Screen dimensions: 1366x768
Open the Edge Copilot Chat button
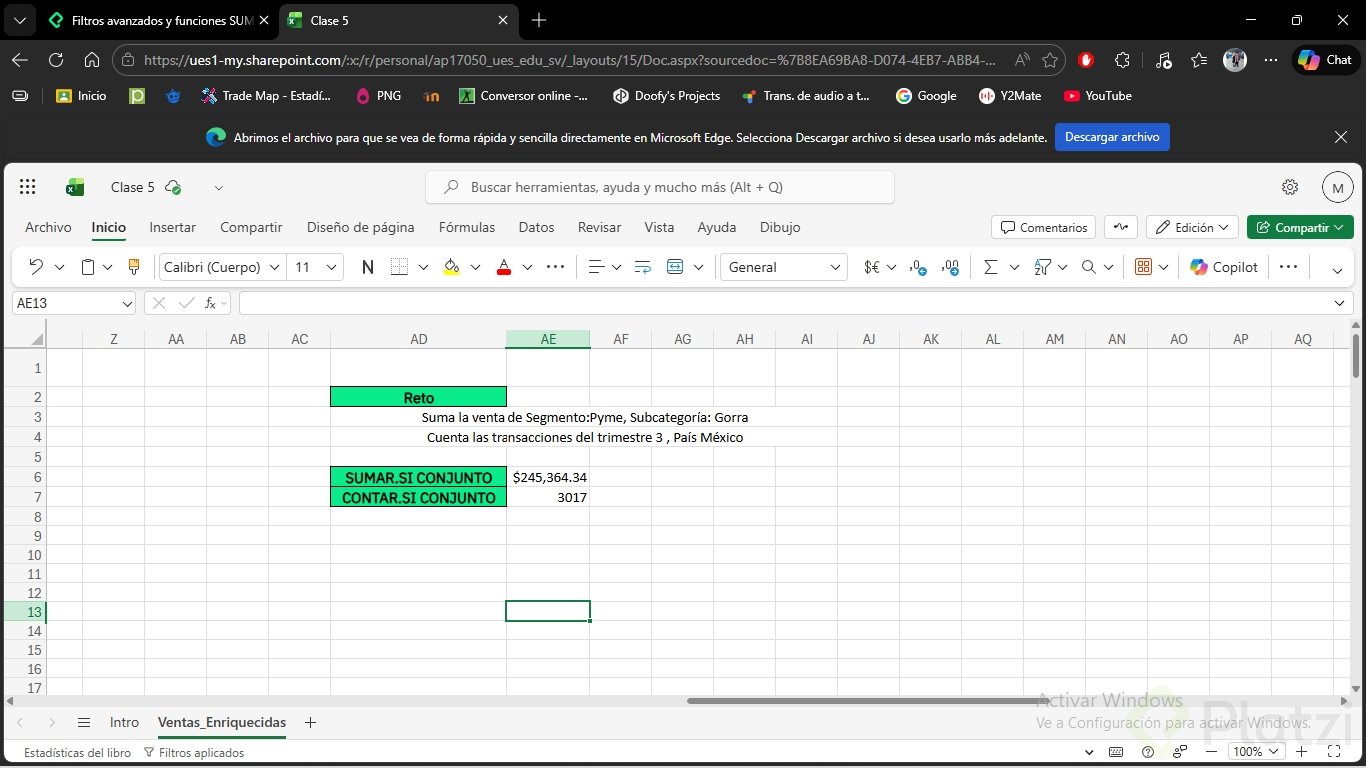pos(1325,60)
